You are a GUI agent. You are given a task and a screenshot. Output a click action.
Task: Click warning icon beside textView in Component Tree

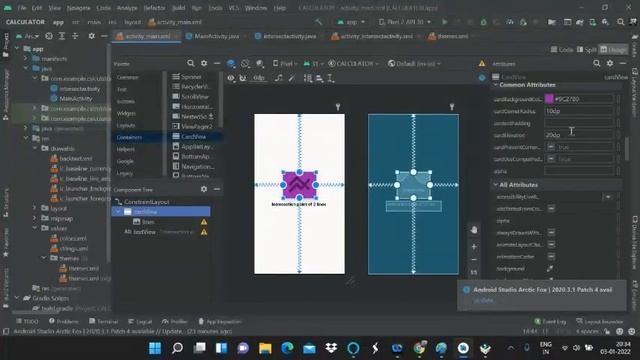[x=204, y=232]
